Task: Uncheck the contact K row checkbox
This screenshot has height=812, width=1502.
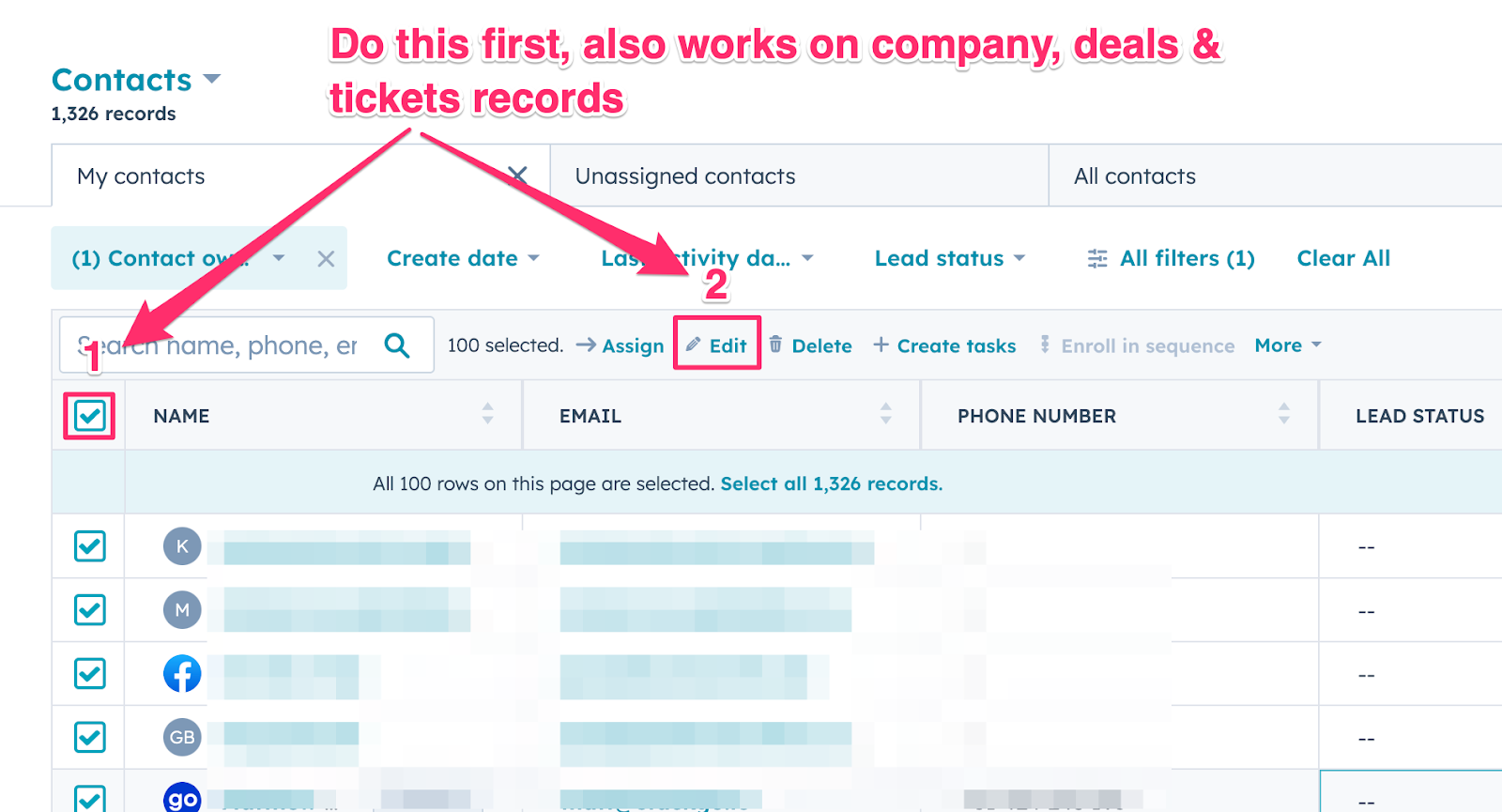Action: click(90, 546)
